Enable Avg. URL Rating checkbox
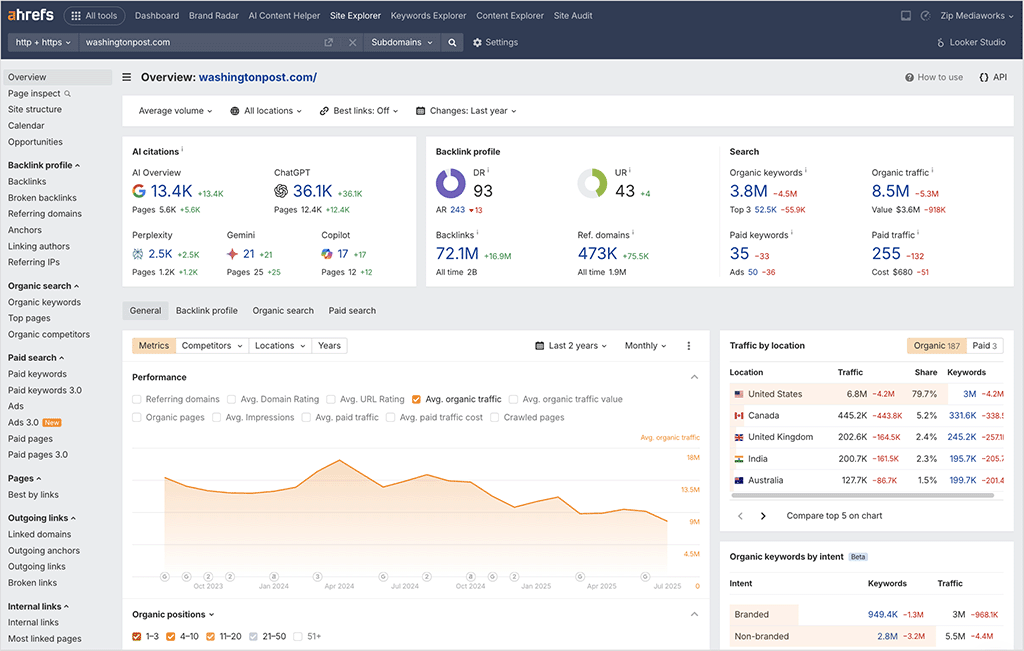This screenshot has height=651, width=1024. click(x=330, y=399)
